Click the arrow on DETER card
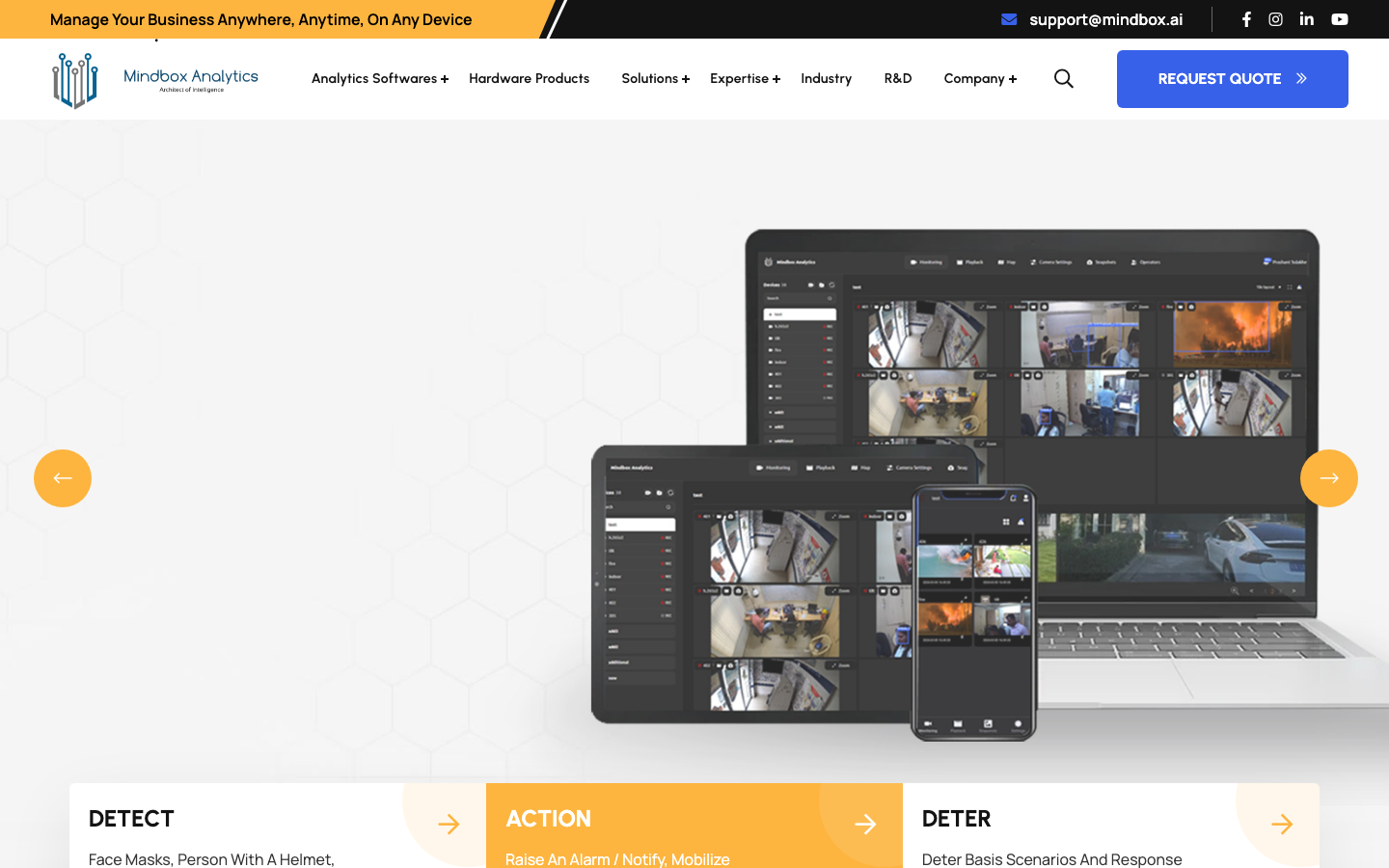 point(1282,825)
